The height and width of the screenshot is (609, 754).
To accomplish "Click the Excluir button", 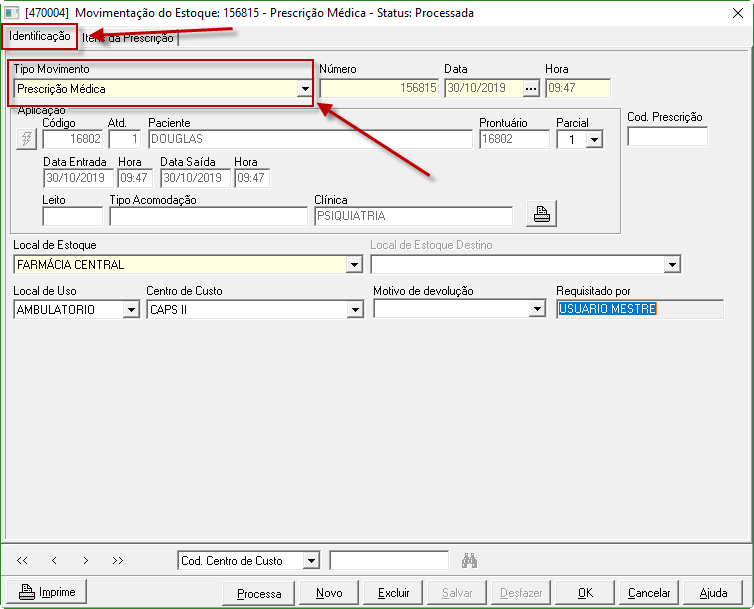I will (x=393, y=593).
